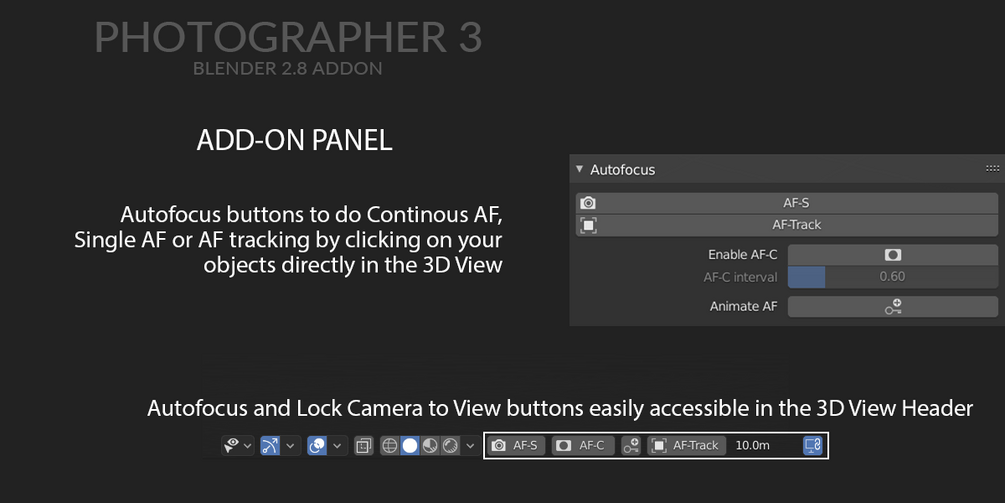Open the dropdown next to the overlays icon
Screen dimensions: 1005x503
pyautogui.click(x=337, y=445)
